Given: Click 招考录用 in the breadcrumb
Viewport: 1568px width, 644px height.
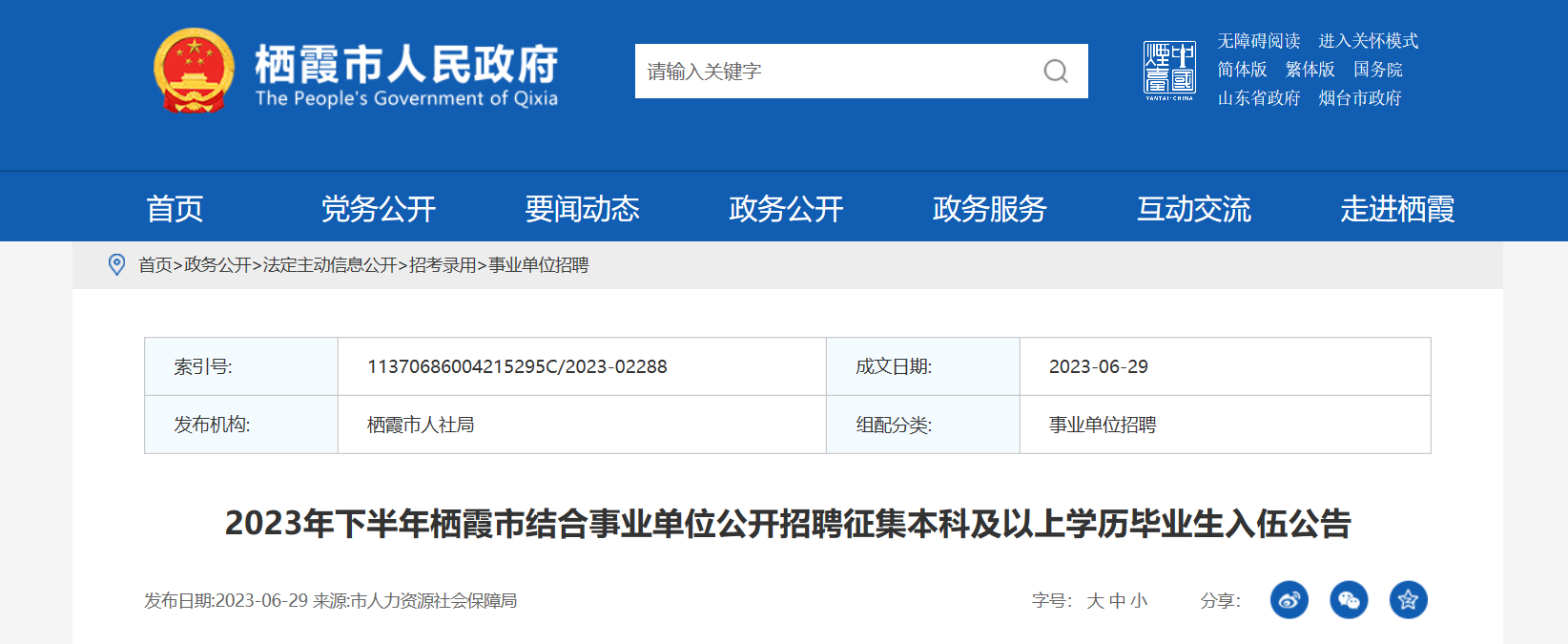Looking at the screenshot, I should (x=443, y=265).
